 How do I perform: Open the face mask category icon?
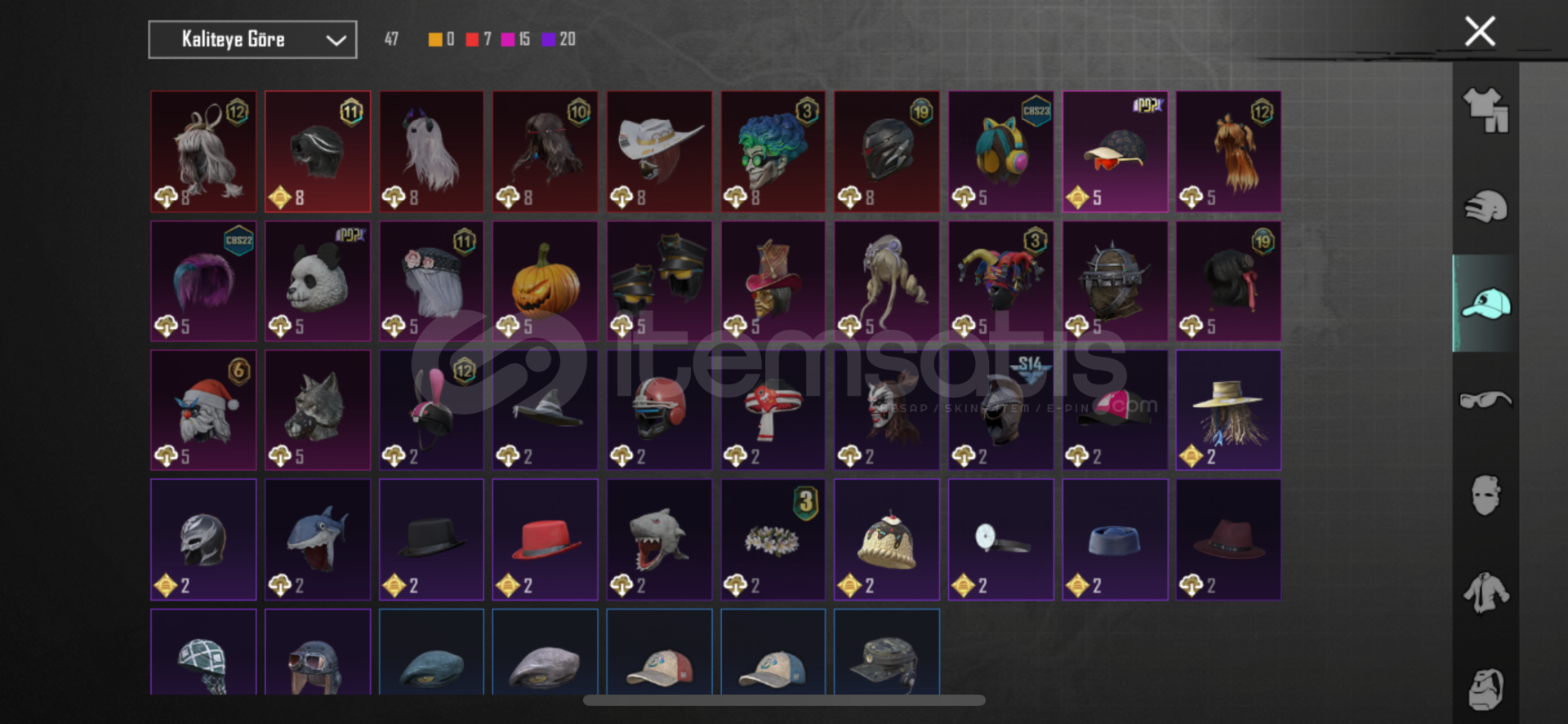tap(1486, 495)
